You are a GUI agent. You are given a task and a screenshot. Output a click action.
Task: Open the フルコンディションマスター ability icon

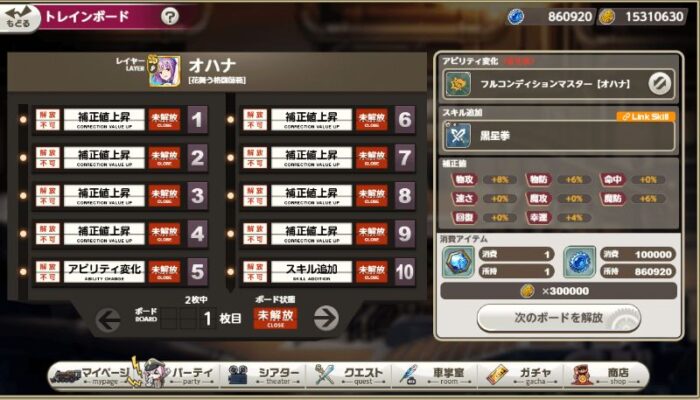pos(458,84)
